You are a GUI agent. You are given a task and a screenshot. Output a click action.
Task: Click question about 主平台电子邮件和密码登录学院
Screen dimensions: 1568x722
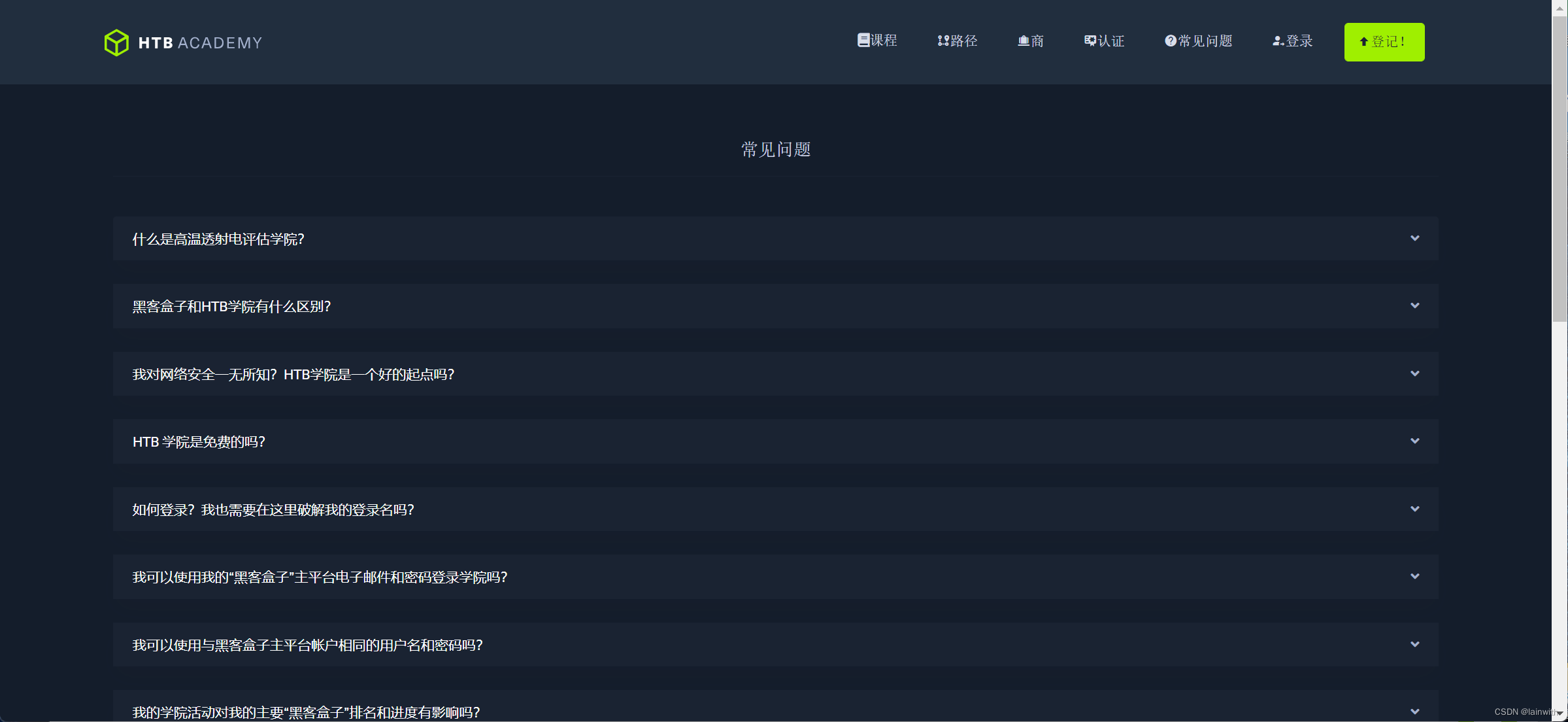(x=320, y=577)
